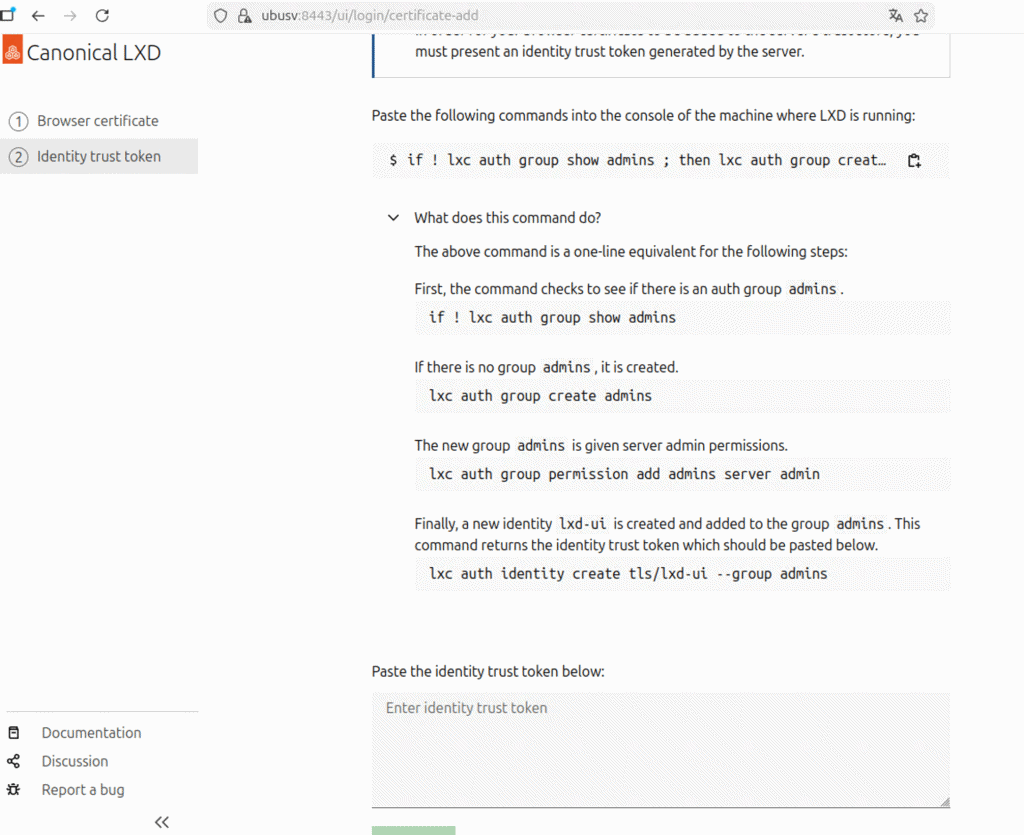The width and height of the screenshot is (1024, 835).
Task: Click the connection padlock icon
Action: (243, 16)
